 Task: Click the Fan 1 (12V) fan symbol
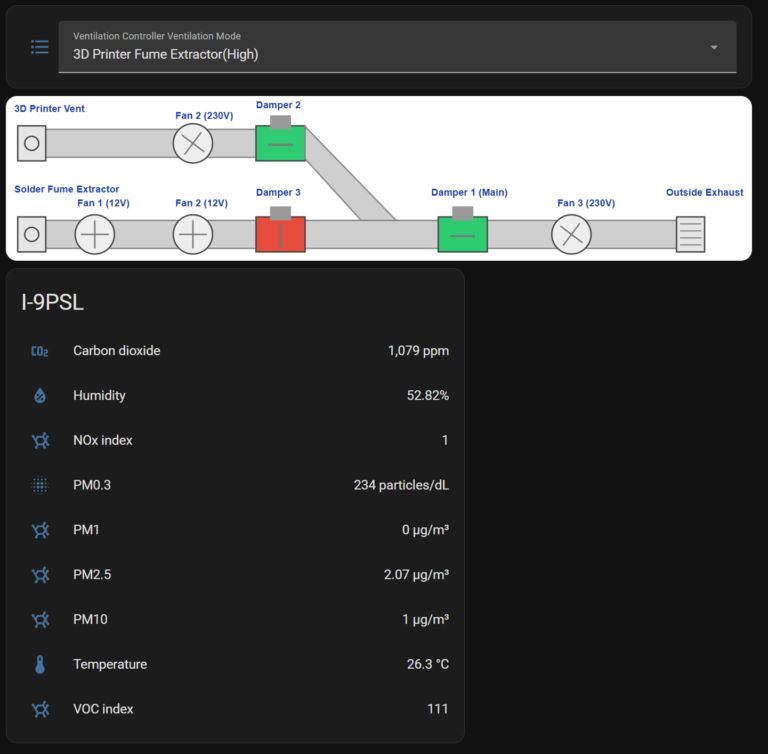point(95,234)
